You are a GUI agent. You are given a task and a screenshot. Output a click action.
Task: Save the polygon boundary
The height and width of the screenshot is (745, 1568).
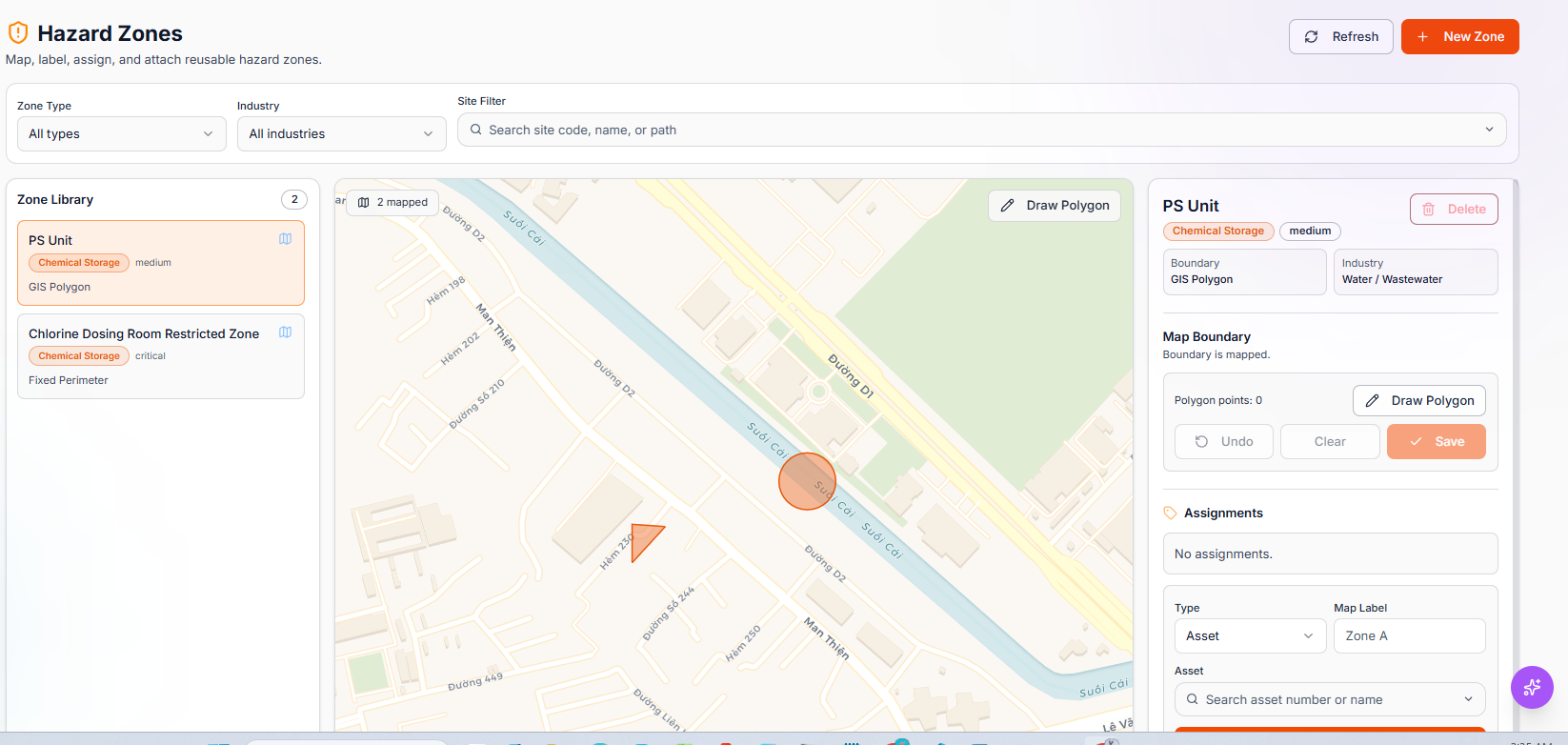[x=1437, y=441]
